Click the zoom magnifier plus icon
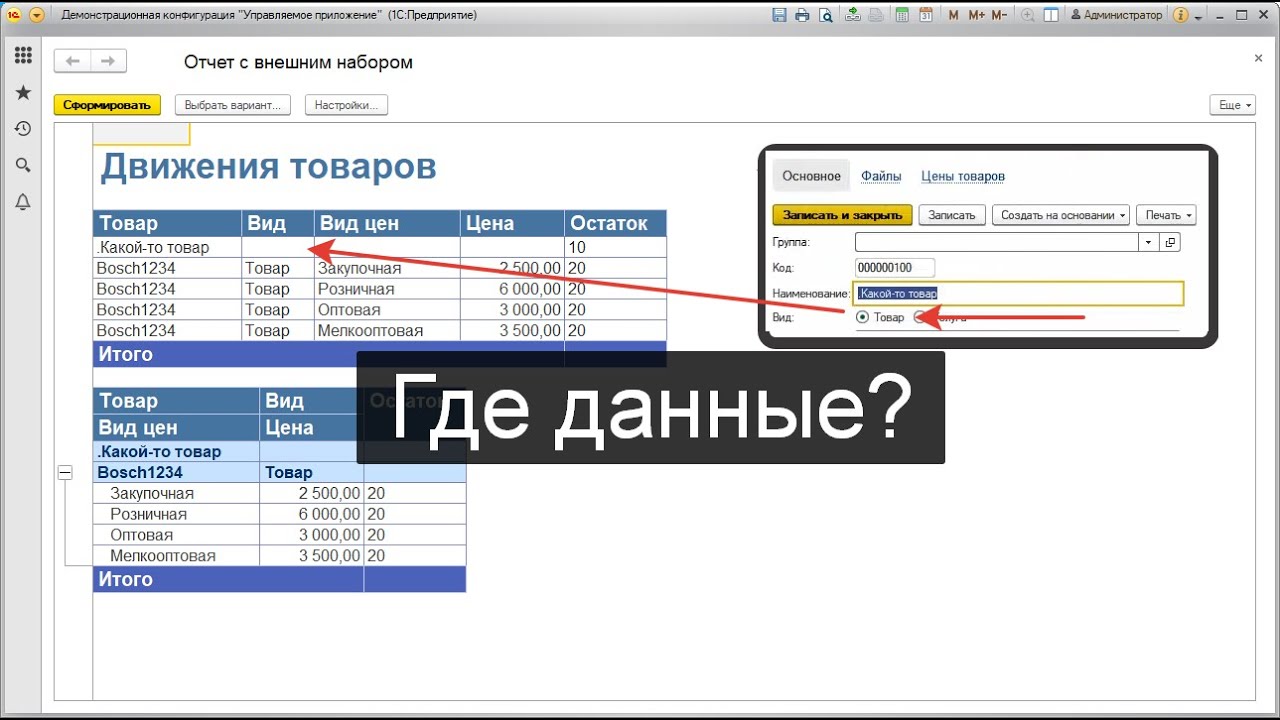This screenshot has width=1280, height=720. click(1028, 15)
